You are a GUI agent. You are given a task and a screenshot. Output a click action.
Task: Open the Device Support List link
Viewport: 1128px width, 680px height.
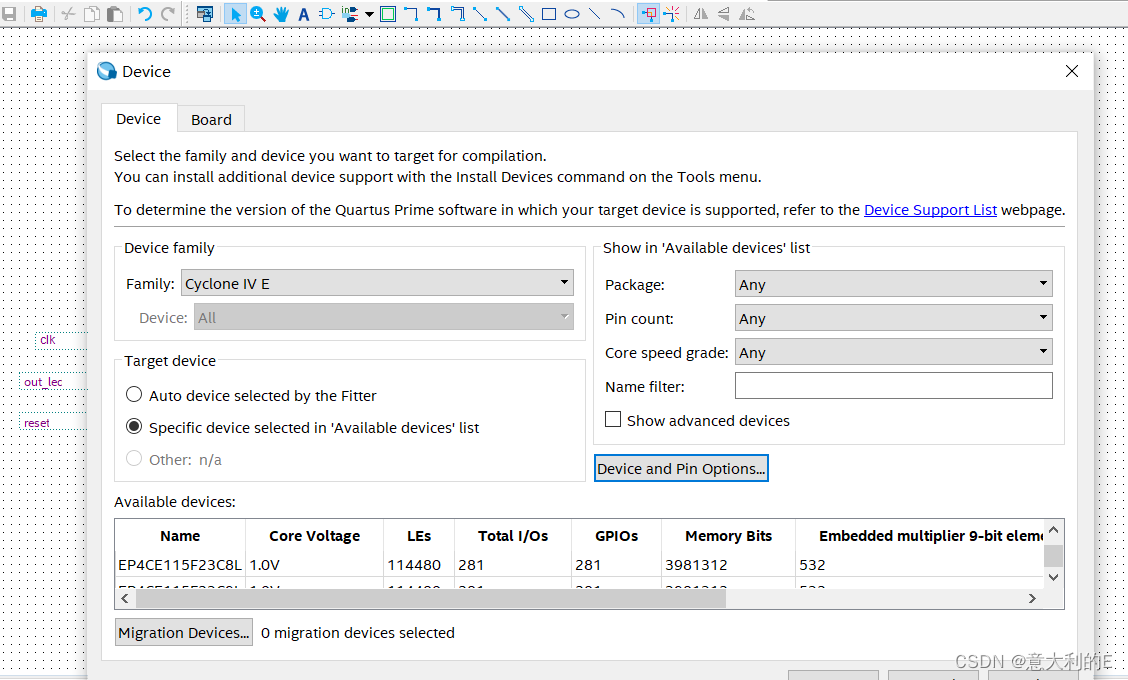click(930, 210)
